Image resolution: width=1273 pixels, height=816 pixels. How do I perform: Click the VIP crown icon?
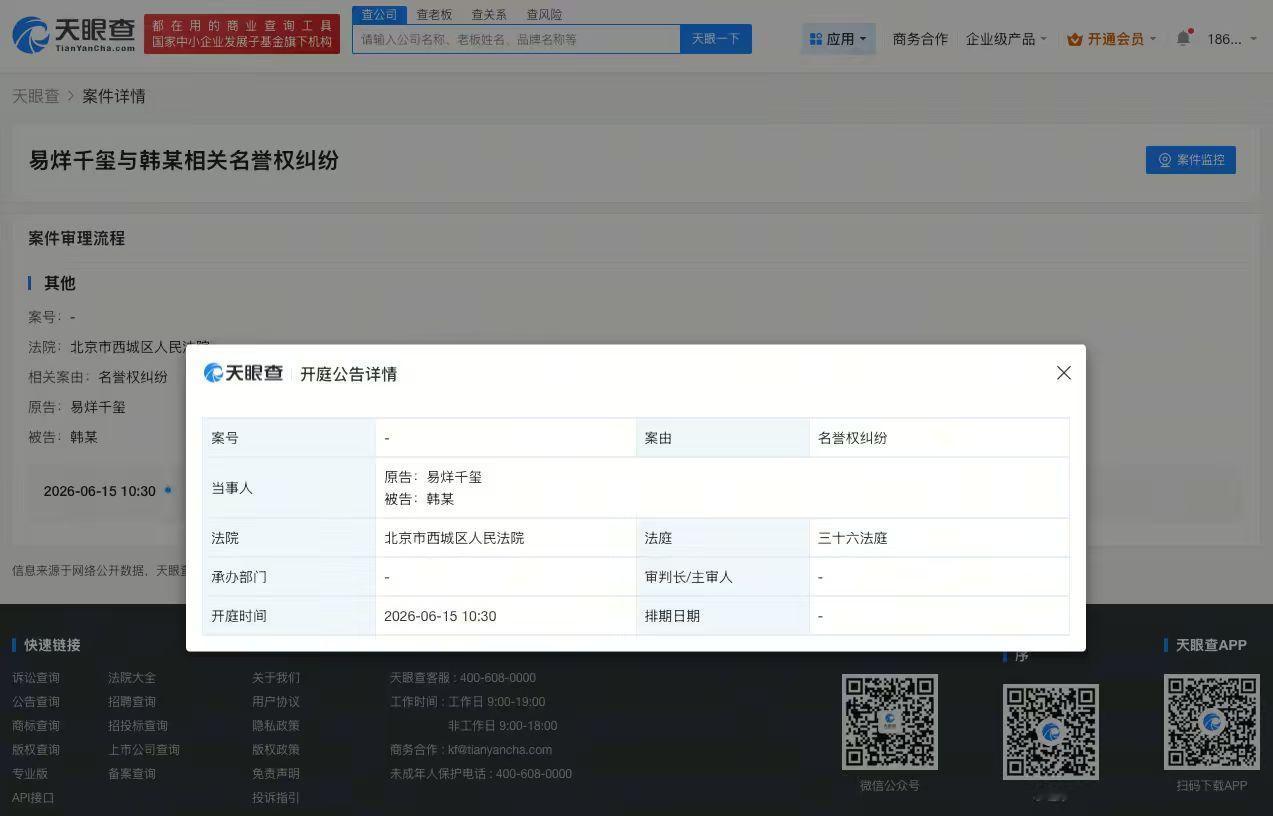[1075, 39]
